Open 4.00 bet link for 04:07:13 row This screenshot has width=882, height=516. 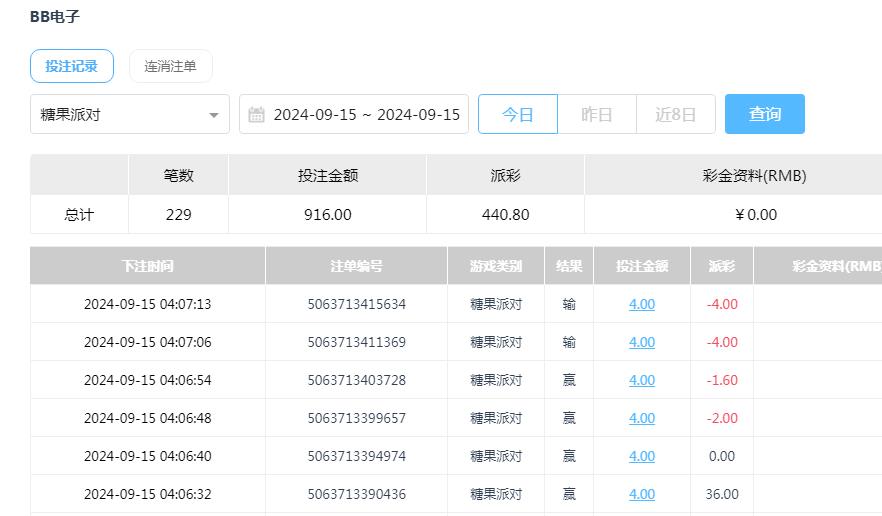641,304
